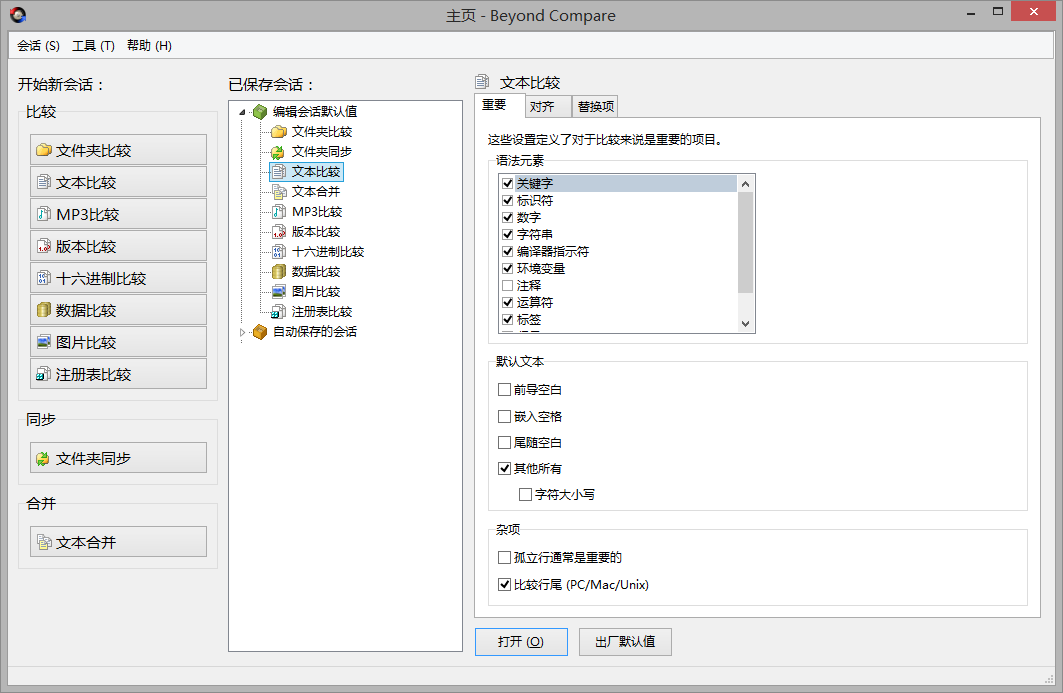
Task: Enable the 注释 checkbox in syntax elements
Action: [507, 286]
